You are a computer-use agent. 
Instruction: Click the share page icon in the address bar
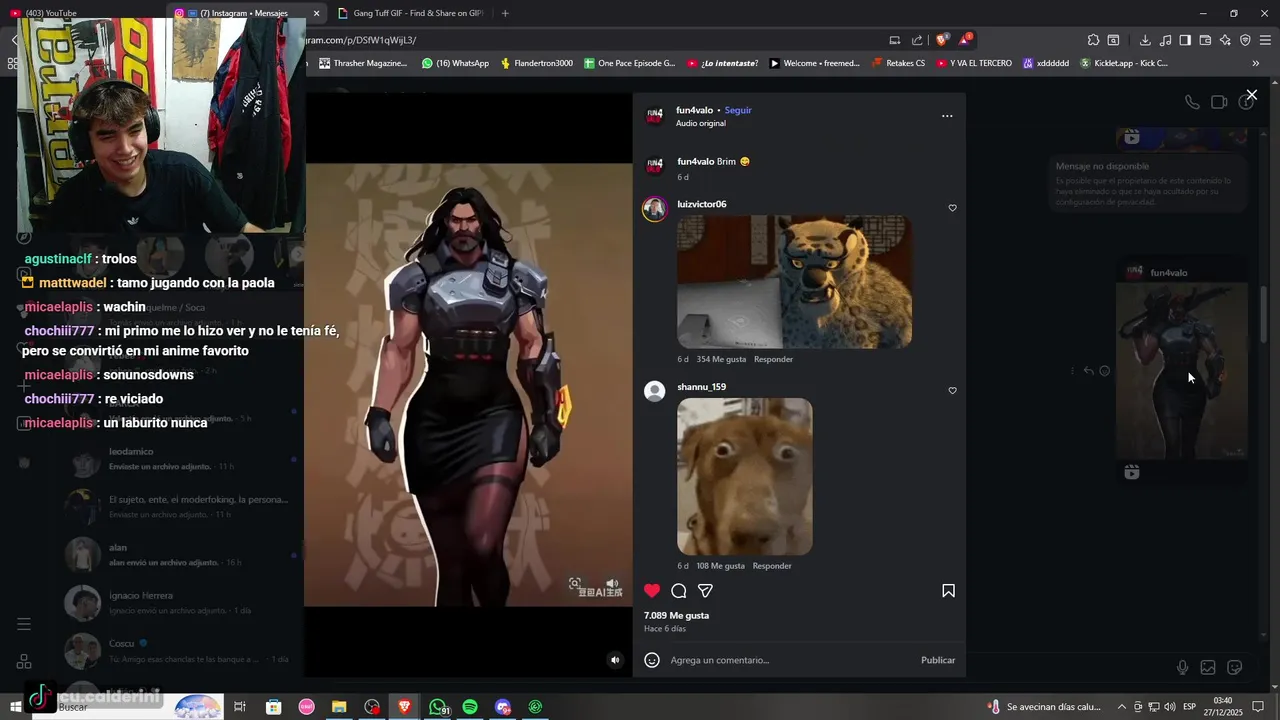pyautogui.click(x=917, y=40)
